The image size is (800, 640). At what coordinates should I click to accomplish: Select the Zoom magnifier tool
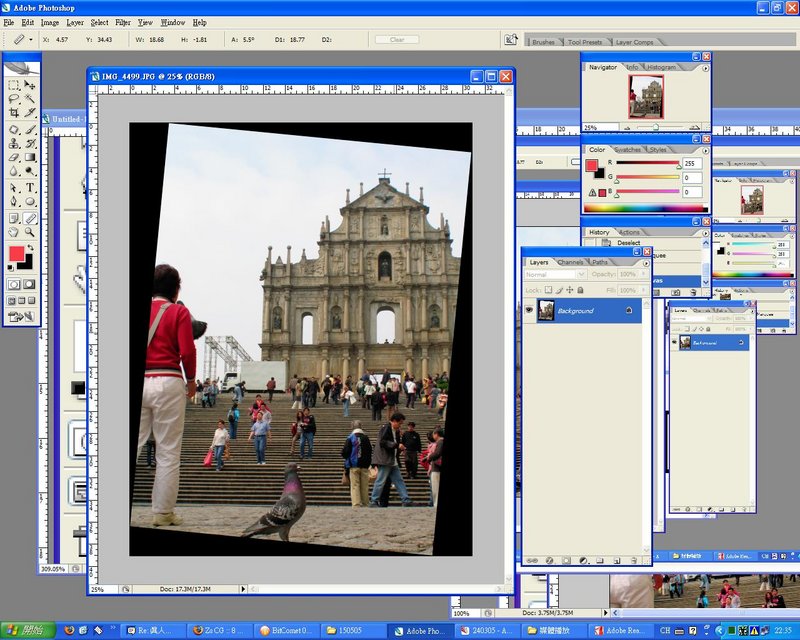point(30,231)
